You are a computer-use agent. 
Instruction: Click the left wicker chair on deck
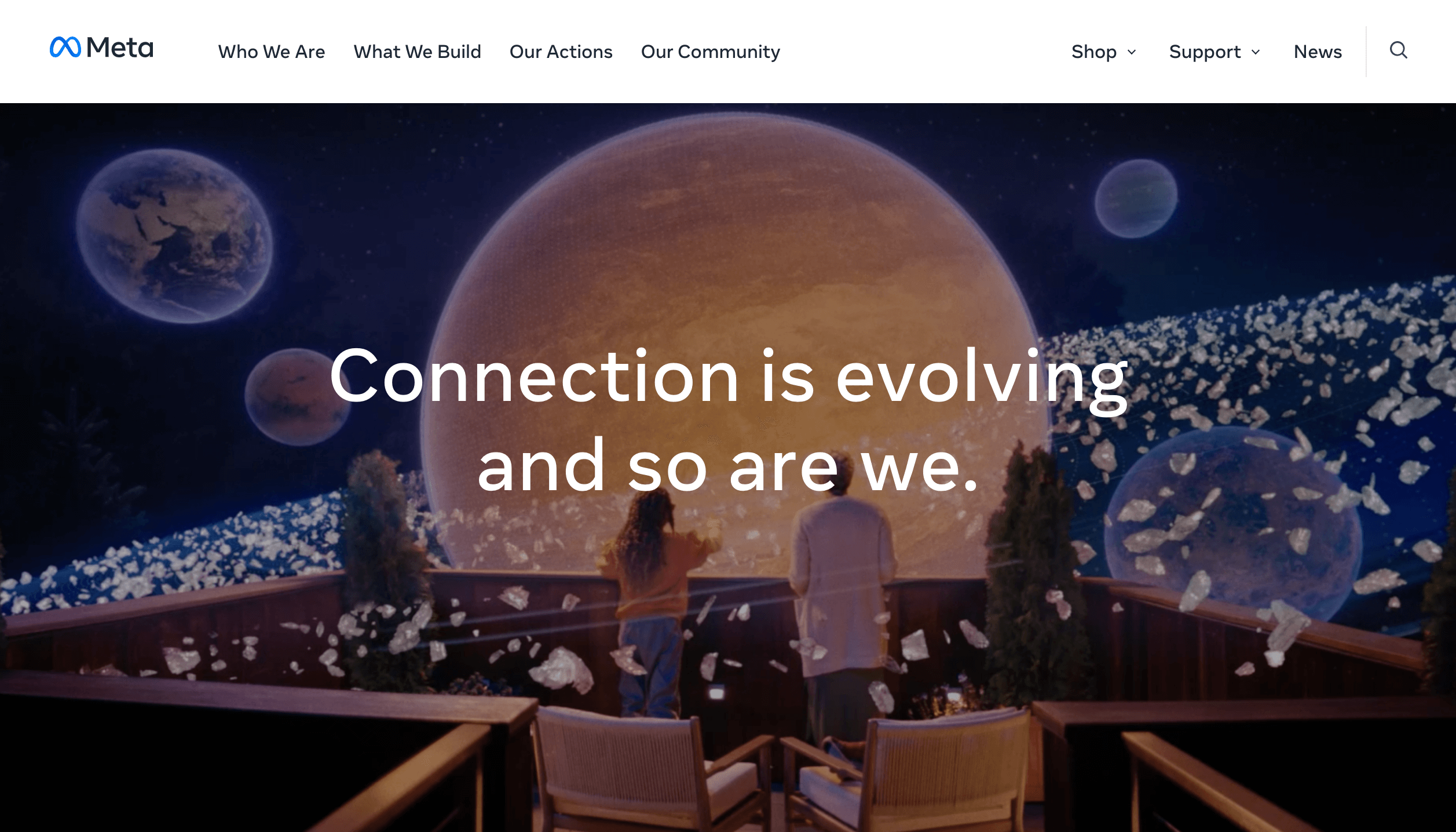(649, 771)
